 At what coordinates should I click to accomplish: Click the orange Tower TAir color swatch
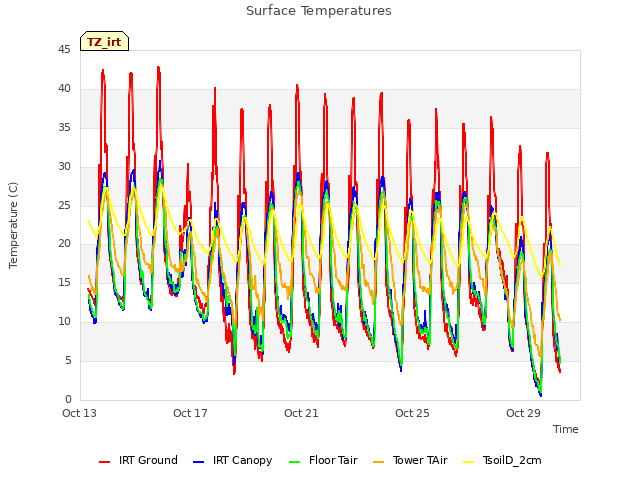(x=378, y=462)
